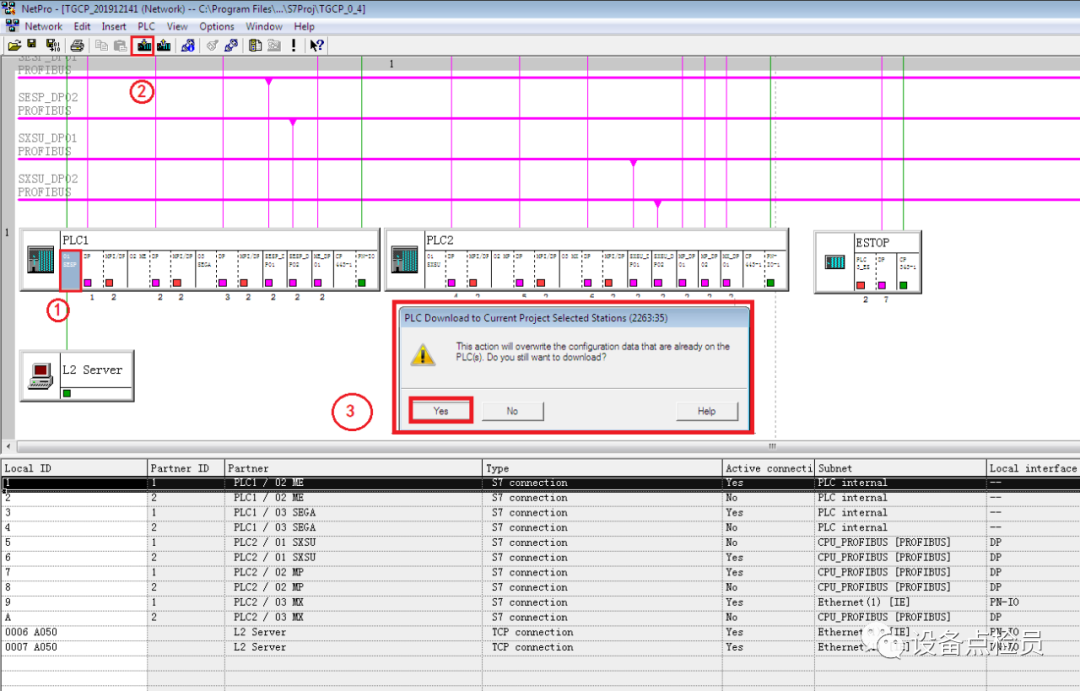Click the Save floppy disk icon
Viewport: 1080px width, 691px height.
(32, 45)
